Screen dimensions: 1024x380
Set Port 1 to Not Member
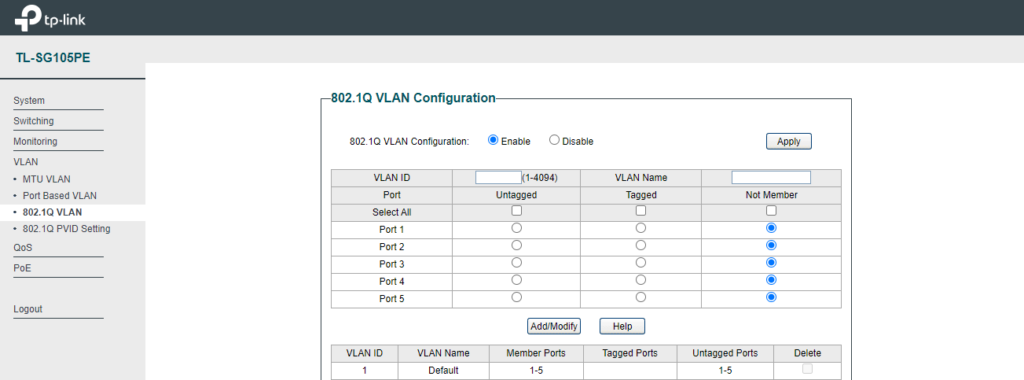[x=771, y=228]
